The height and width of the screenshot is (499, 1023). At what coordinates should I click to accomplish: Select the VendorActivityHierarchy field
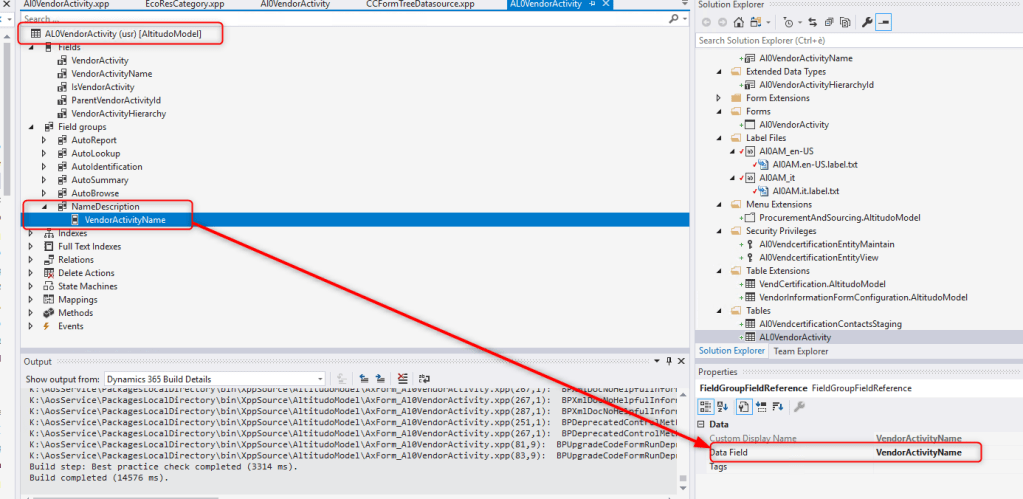tap(118, 114)
